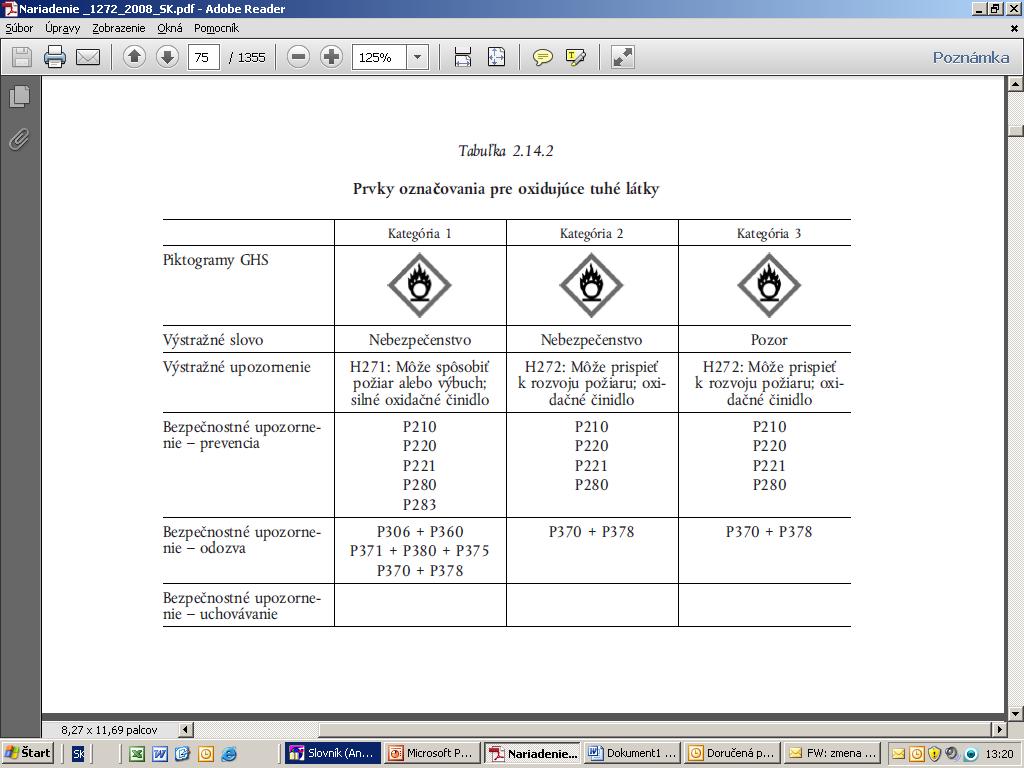This screenshot has height=768, width=1024.
Task: Select the Highlight Text tool
Action: point(575,57)
